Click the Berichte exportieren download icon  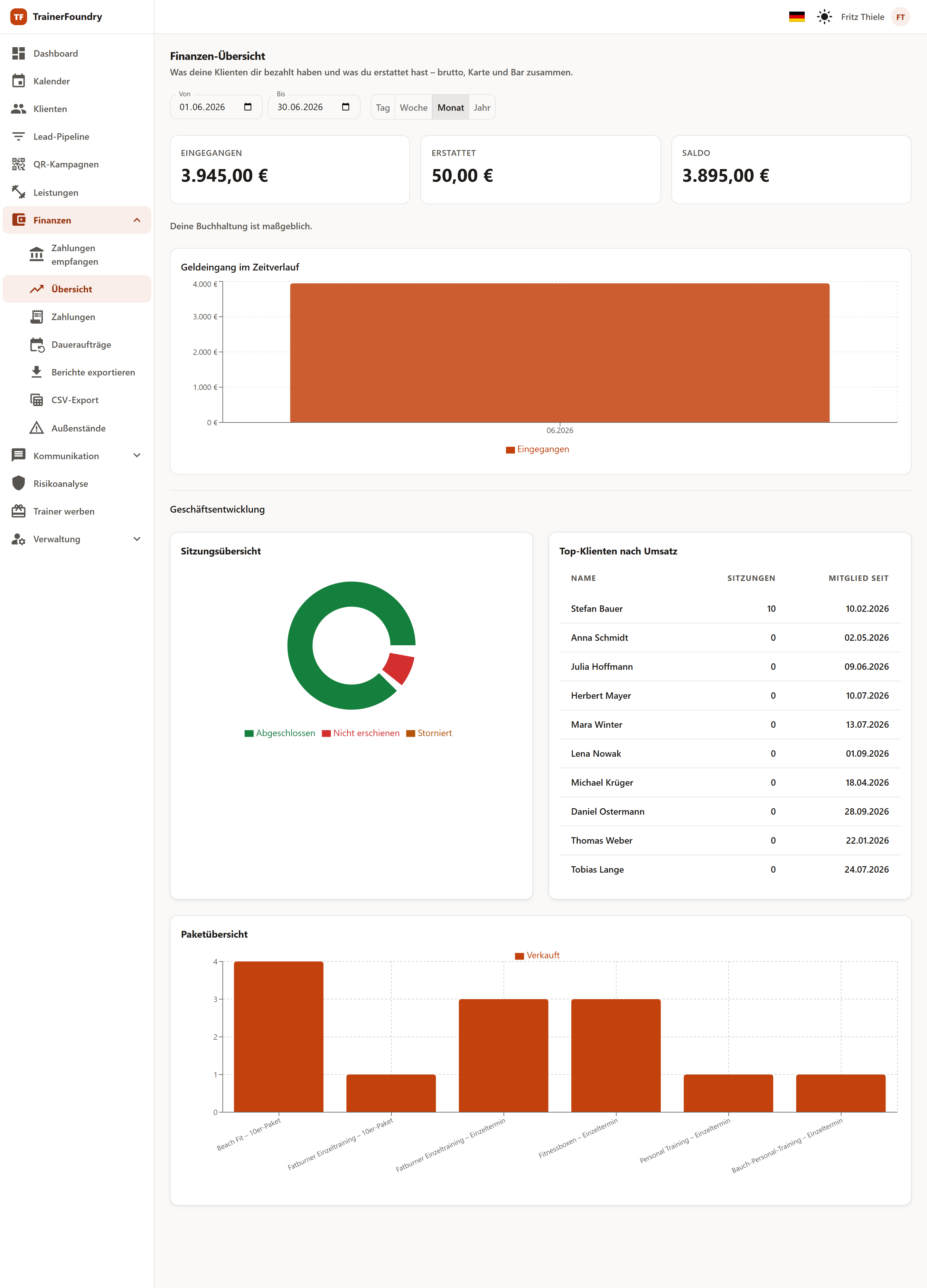pyautogui.click(x=36, y=372)
